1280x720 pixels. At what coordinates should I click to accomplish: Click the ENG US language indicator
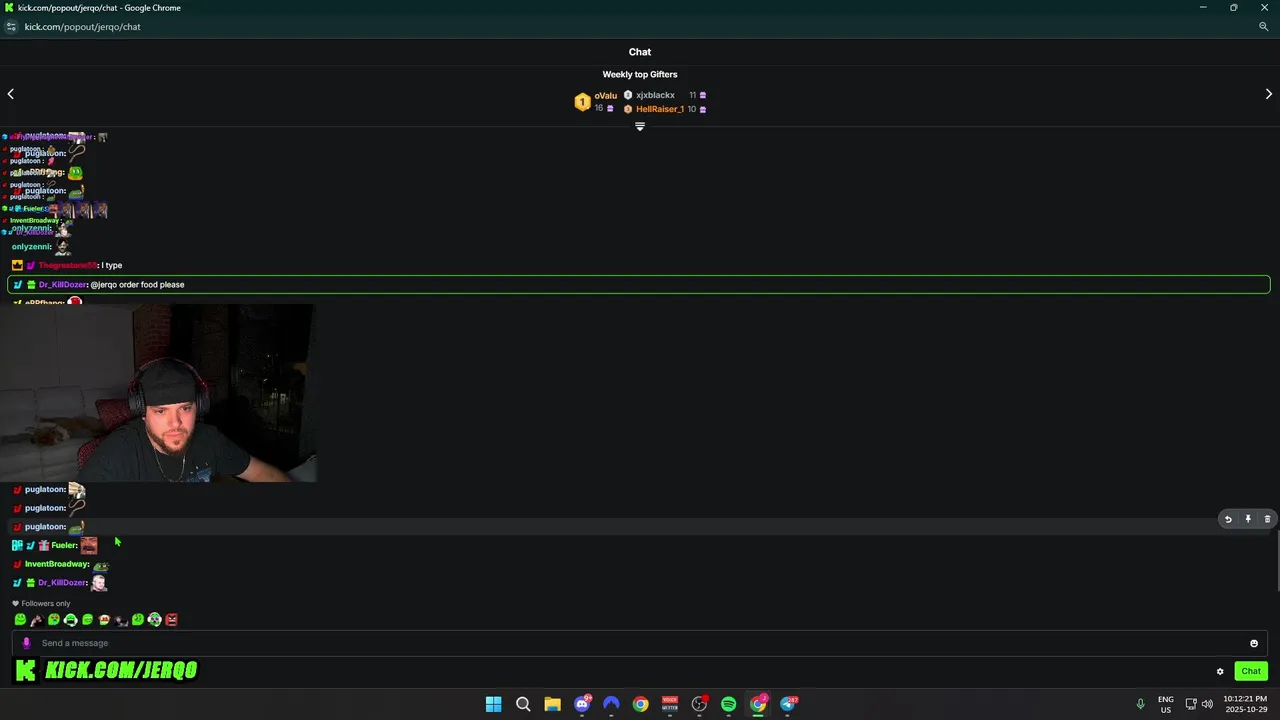click(x=1166, y=704)
